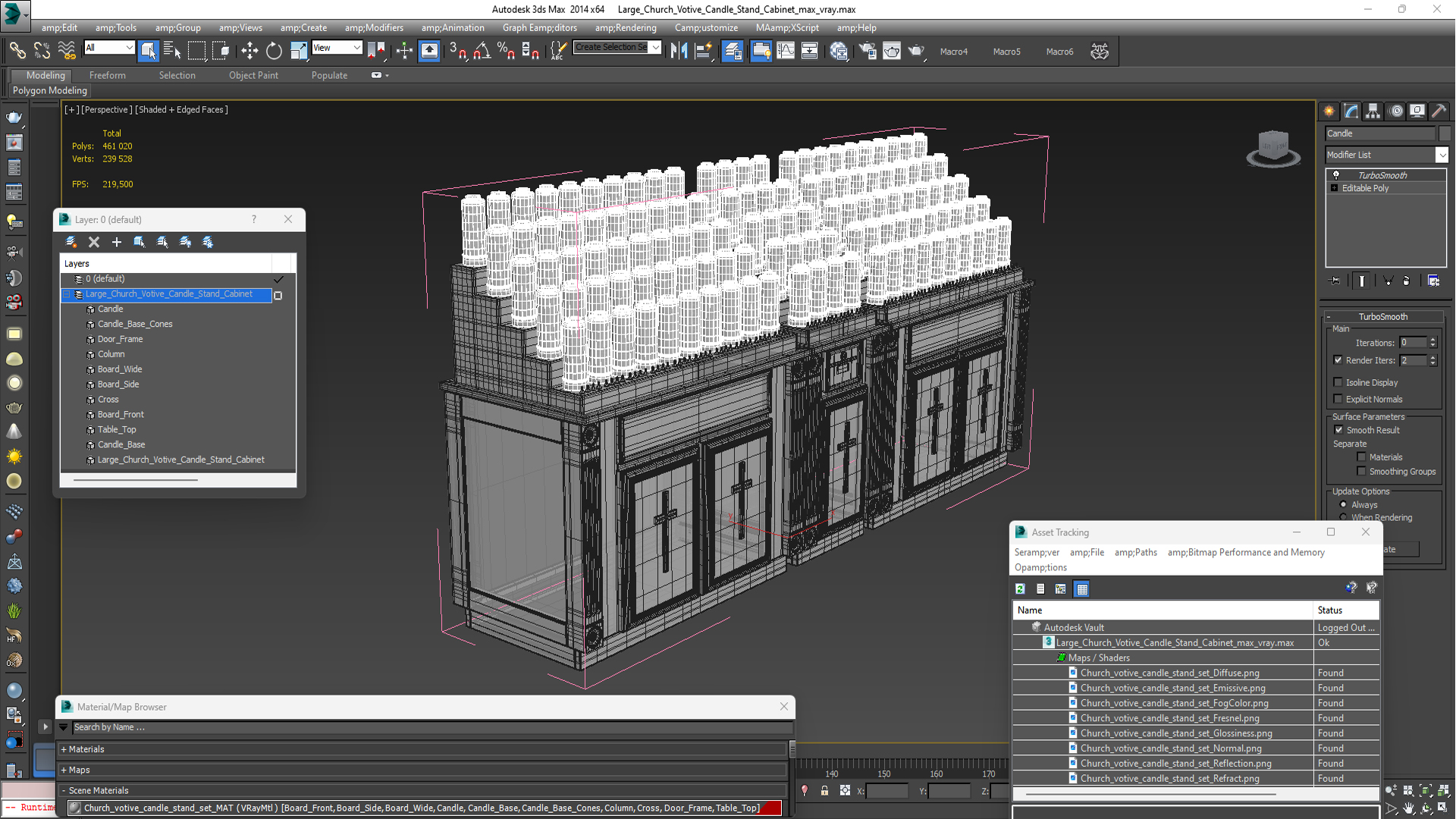Activate the Select and Move tool
1456x819 pixels.
coord(249,51)
